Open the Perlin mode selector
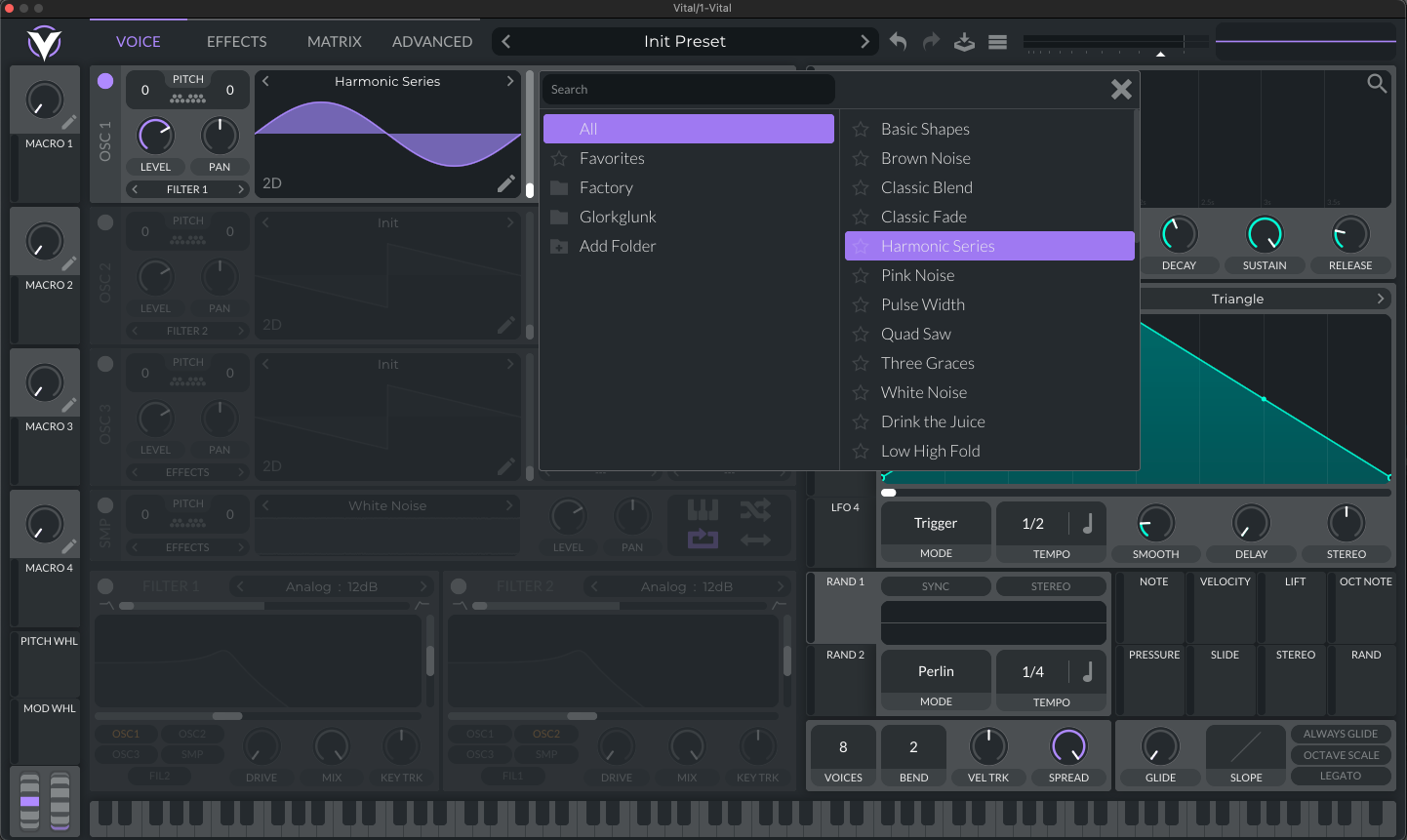Viewport: 1407px width, 840px height. [936, 671]
